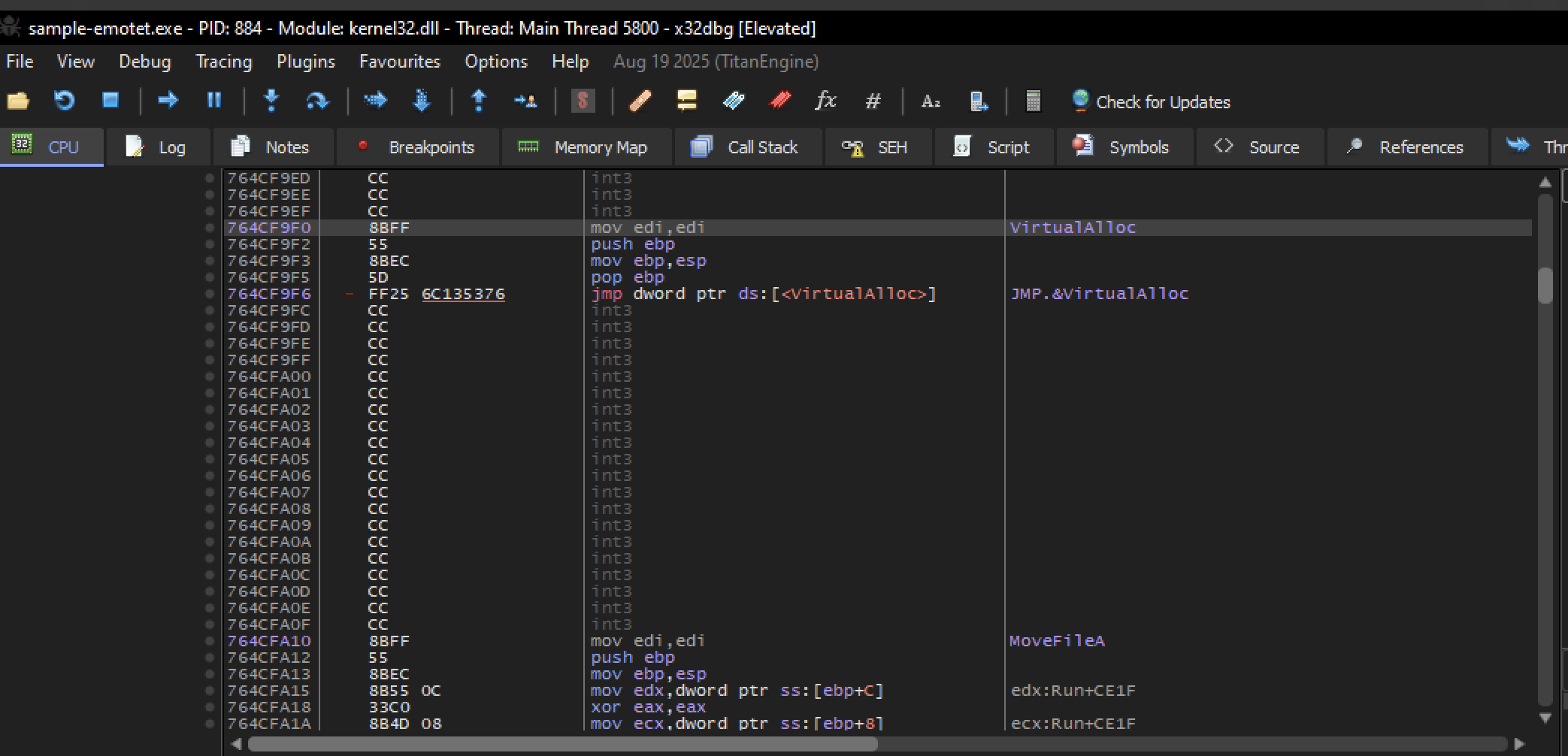This screenshot has width=1568, height=756.
Task: Click the vertical scrollbar down arrow
Action: [1545, 718]
